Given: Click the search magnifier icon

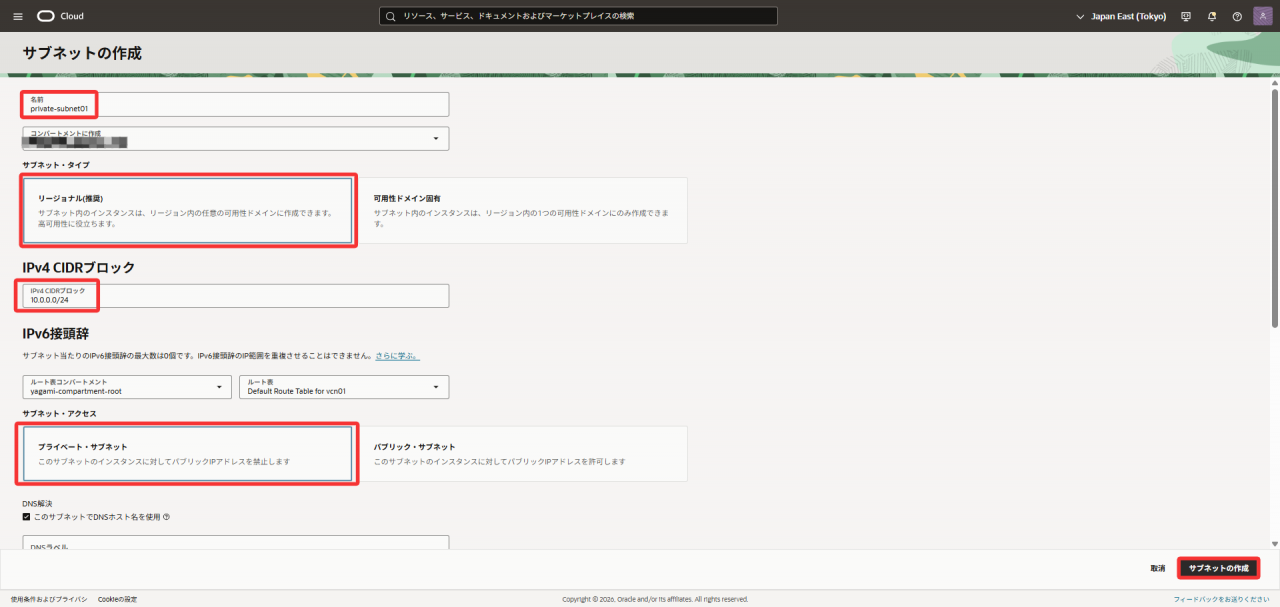Looking at the screenshot, I should (x=391, y=16).
